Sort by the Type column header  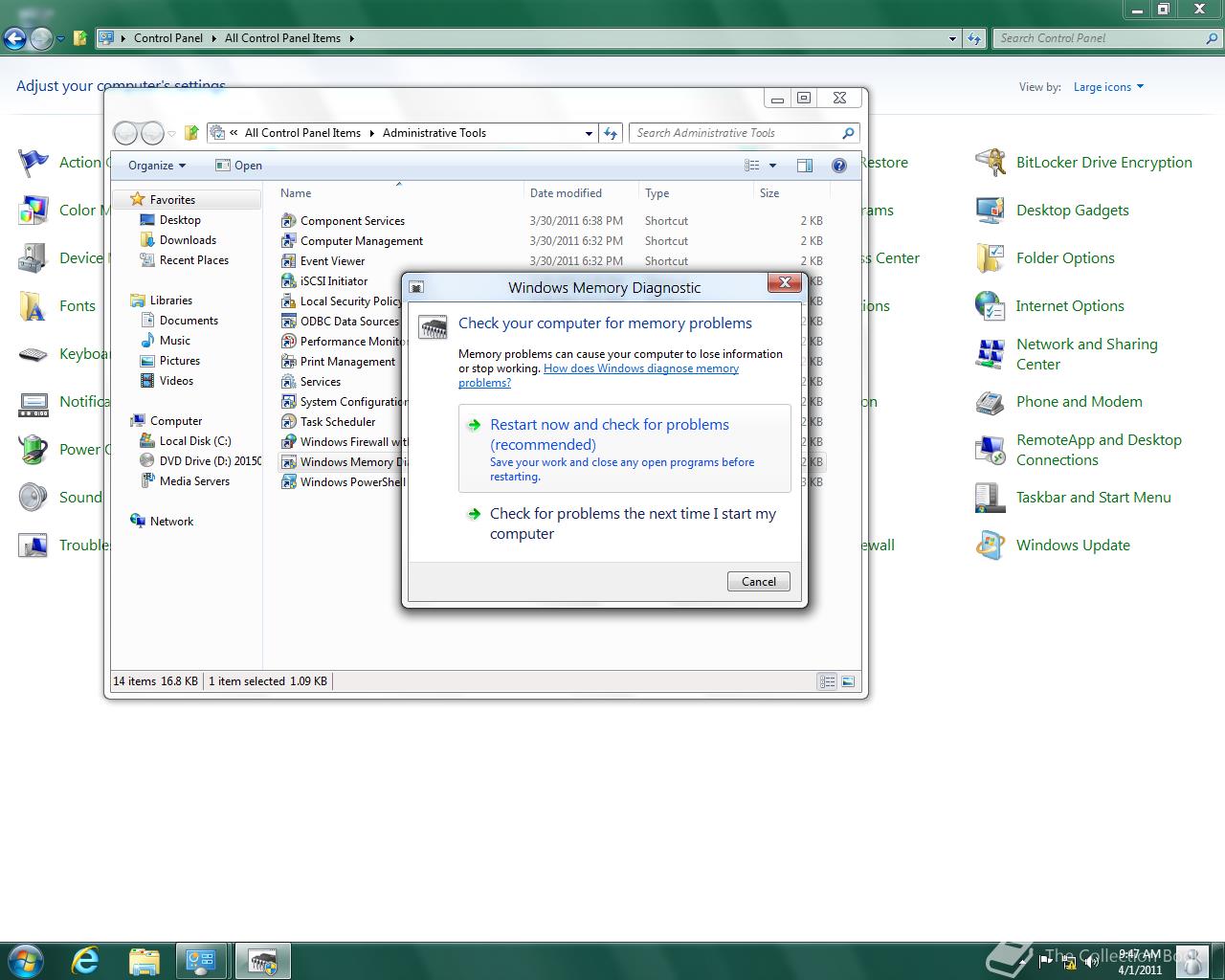(x=696, y=193)
